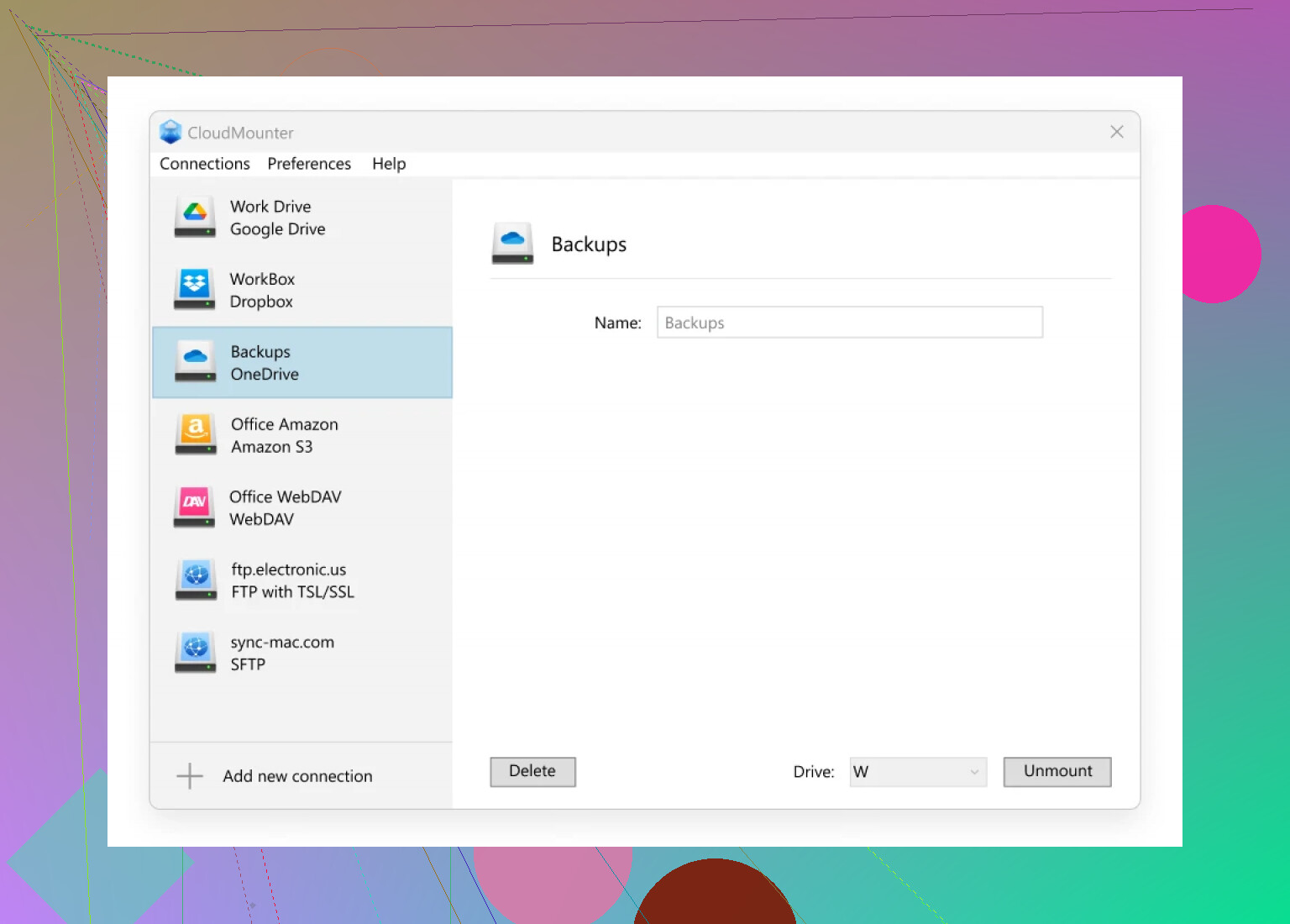This screenshot has height=924, width=1290.
Task: Click the WebDAV drive icon
Action: (194, 507)
